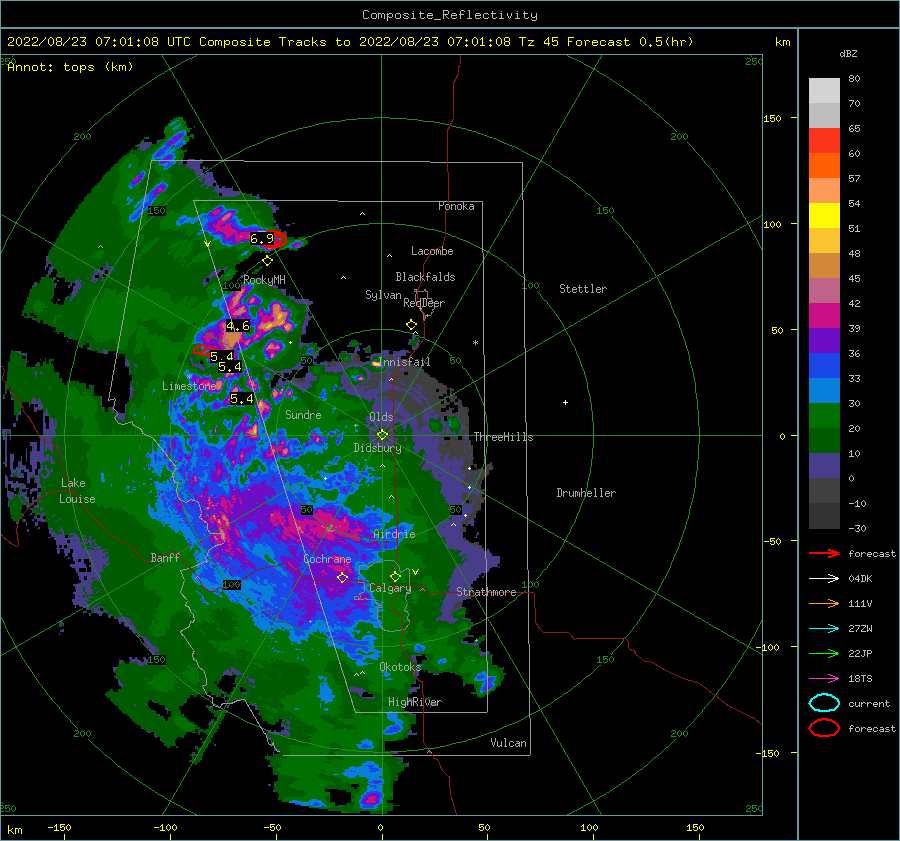Select the yellow diamond marker near RedDeer

tap(412, 325)
